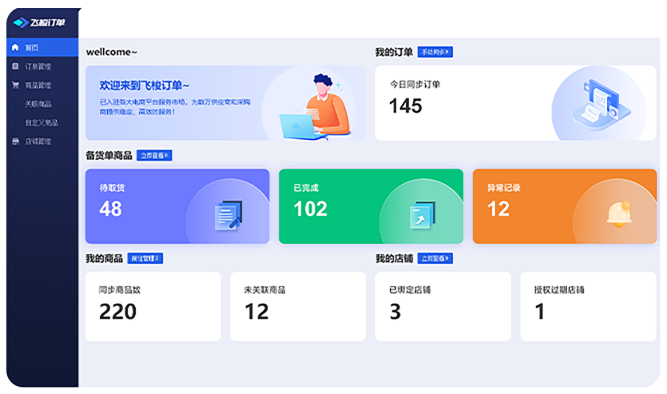Click the blue button beside 我的店铺
This screenshot has height=394, width=667.
point(435,258)
